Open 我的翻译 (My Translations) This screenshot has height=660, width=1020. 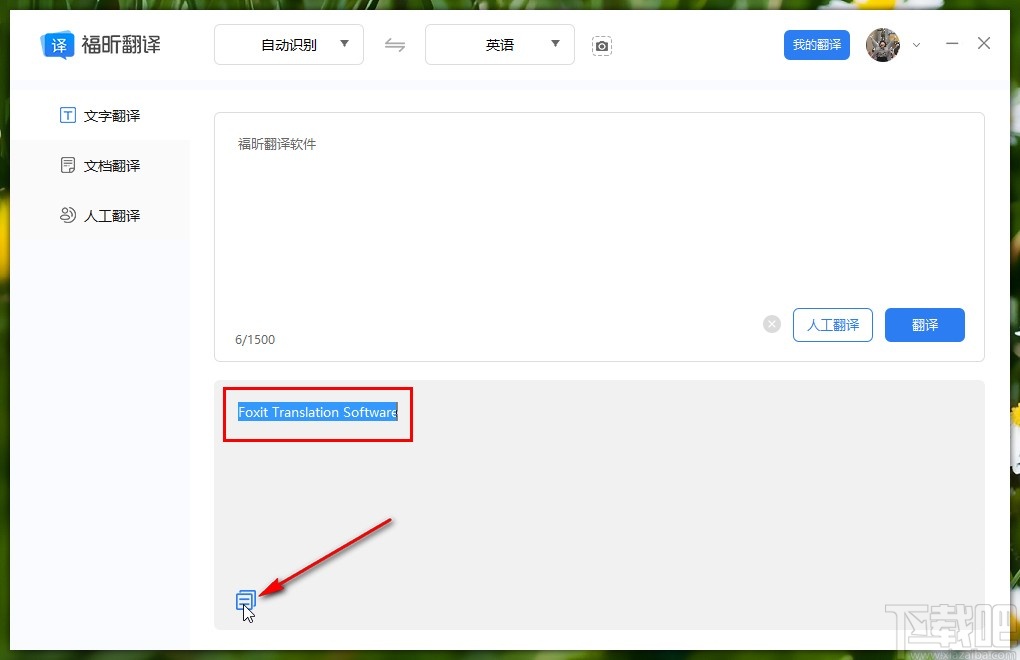816,45
